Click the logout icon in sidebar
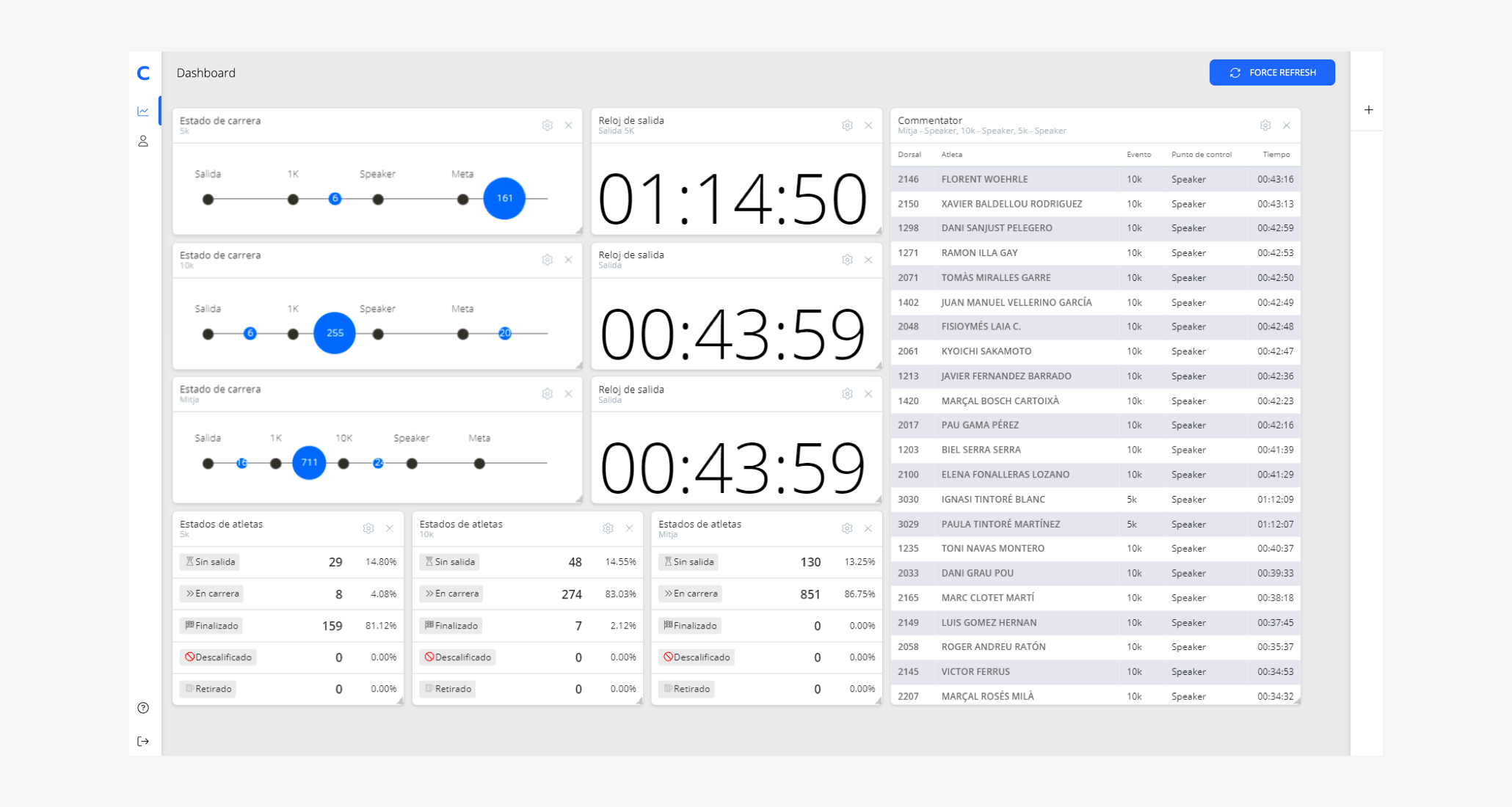 (x=143, y=741)
